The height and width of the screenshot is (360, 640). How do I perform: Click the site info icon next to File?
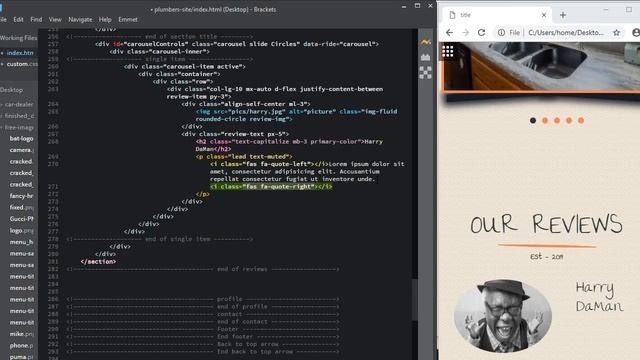501,33
